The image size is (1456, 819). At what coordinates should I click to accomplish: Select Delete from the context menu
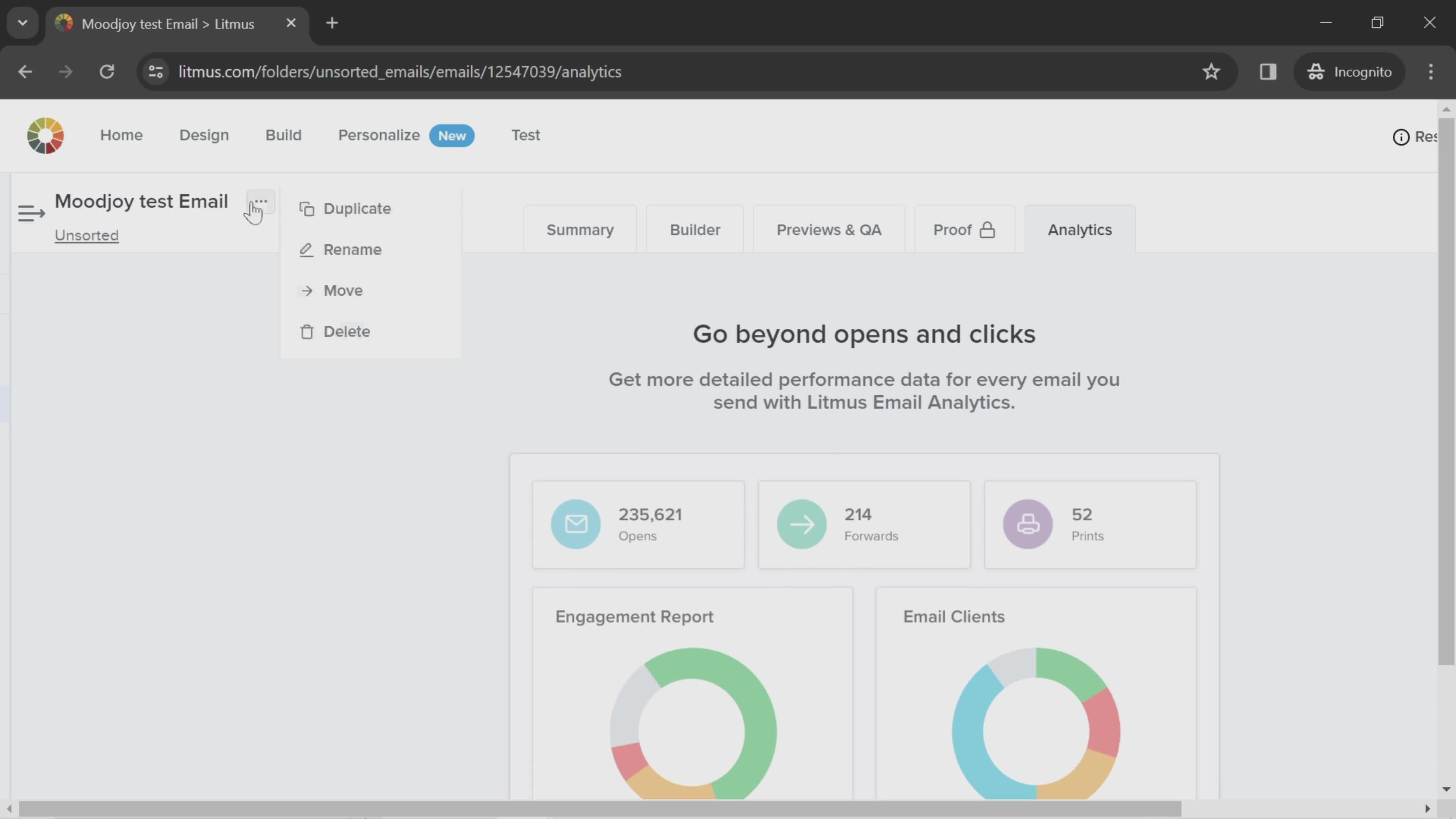tap(346, 331)
